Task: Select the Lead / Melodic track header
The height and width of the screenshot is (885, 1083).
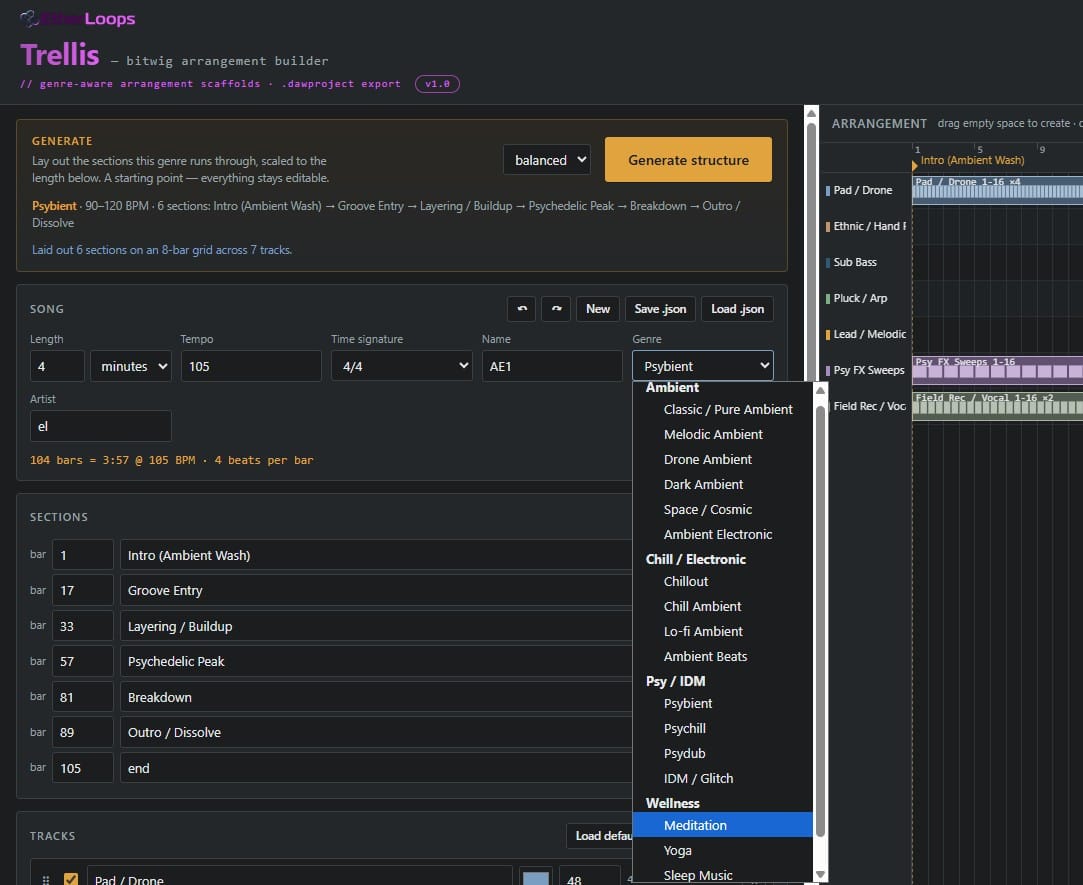Action: 866,334
